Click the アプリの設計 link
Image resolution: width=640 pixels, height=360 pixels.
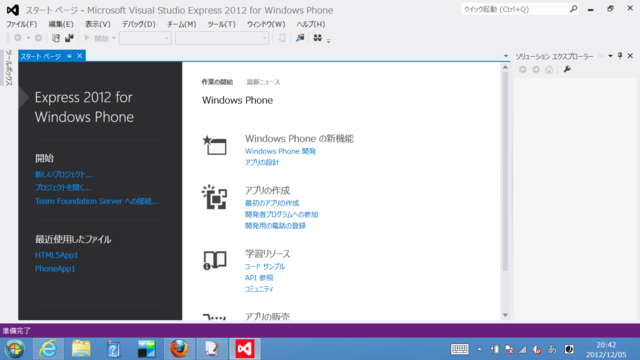coord(262,162)
